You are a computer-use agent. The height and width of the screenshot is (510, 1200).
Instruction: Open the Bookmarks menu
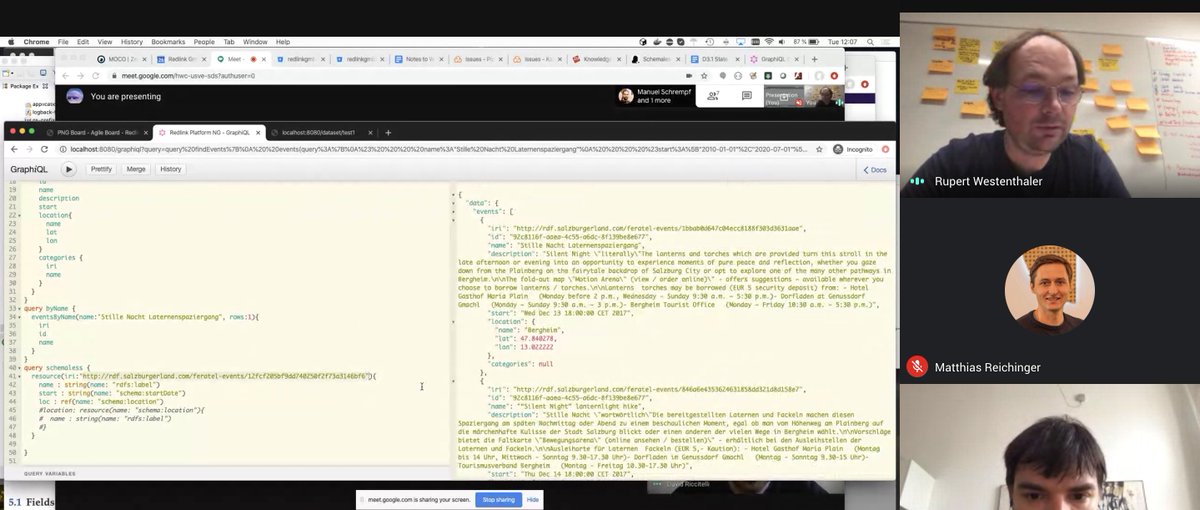click(x=169, y=42)
